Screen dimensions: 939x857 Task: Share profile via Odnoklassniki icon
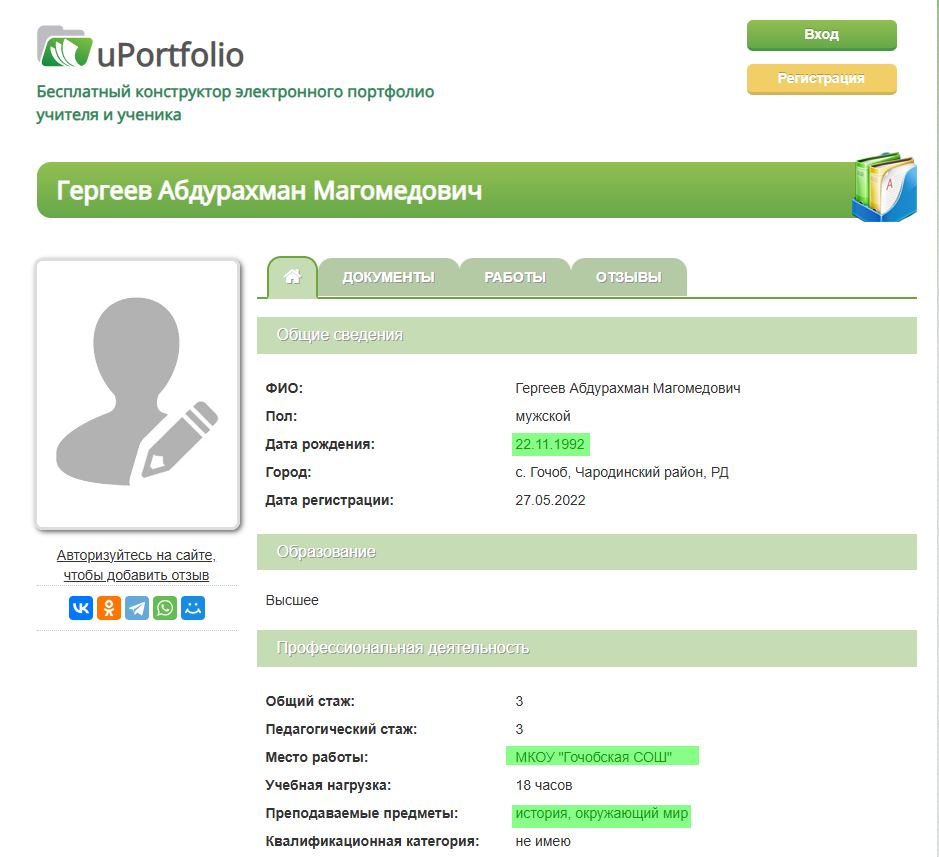109,607
